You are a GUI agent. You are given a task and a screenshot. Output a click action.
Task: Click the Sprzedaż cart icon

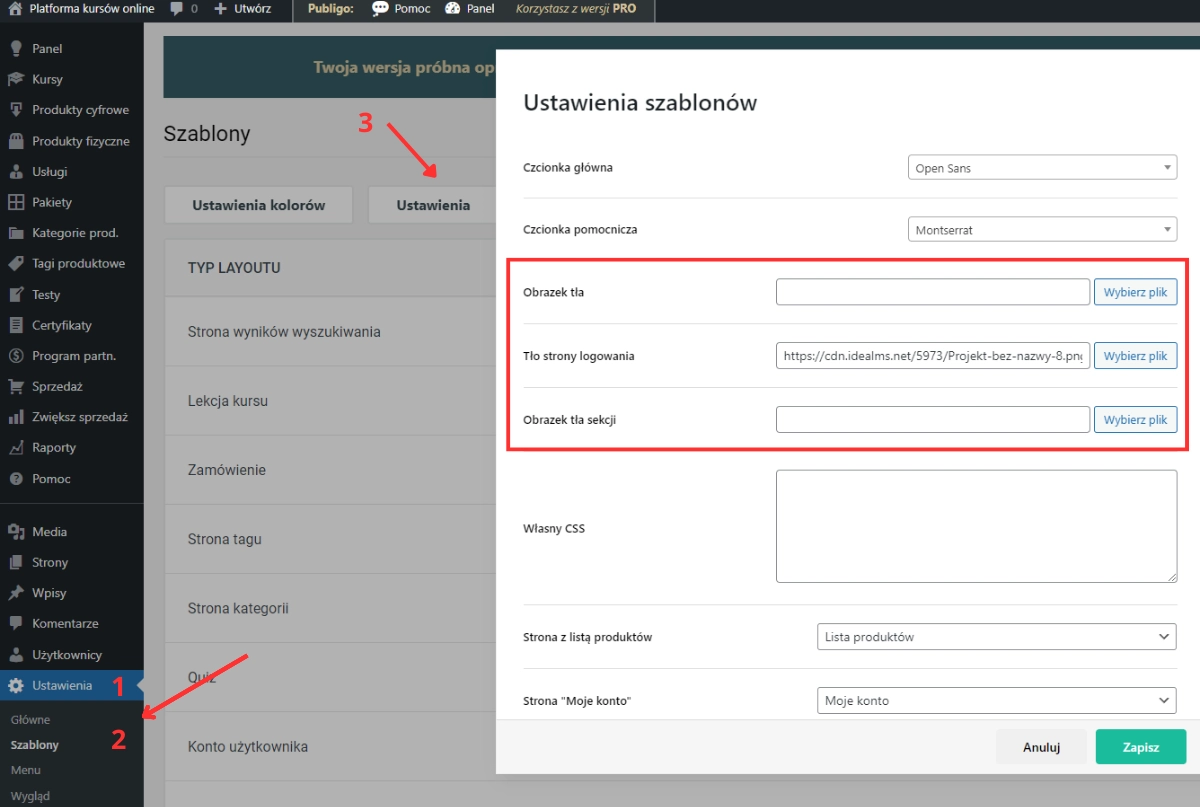[15, 386]
